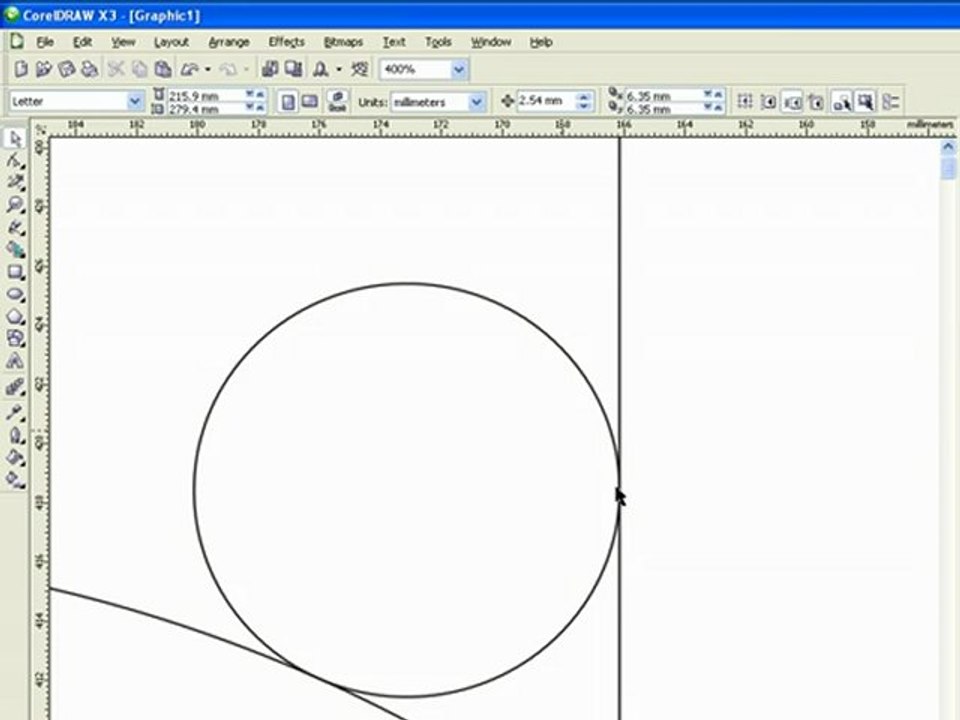Select the Pick tool in the toolbox

15,138
